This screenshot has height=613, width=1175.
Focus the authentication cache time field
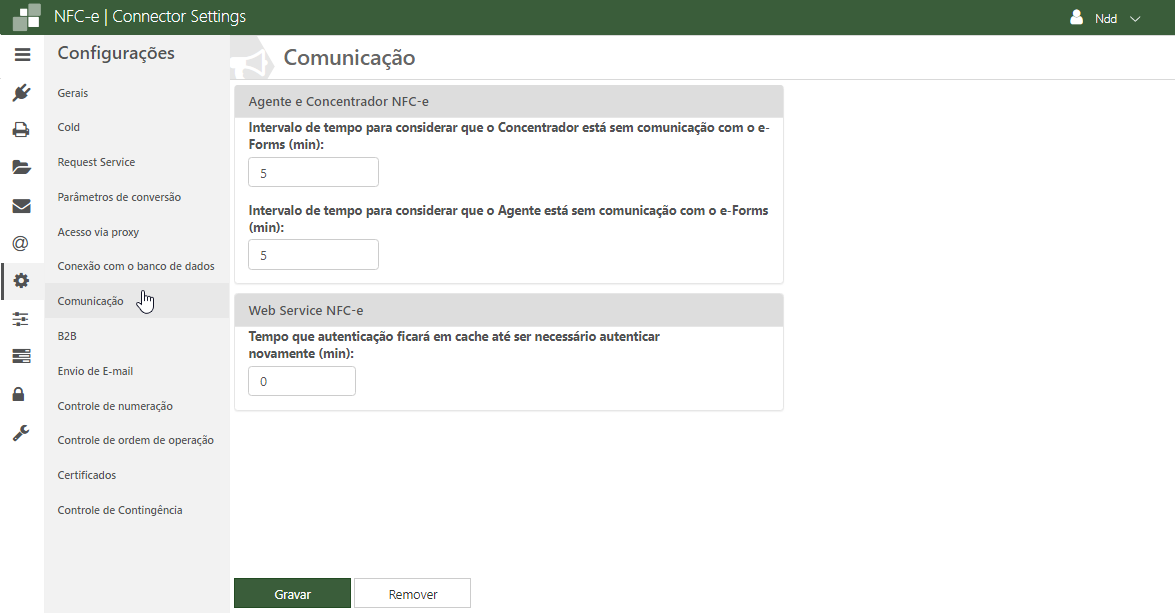click(302, 381)
